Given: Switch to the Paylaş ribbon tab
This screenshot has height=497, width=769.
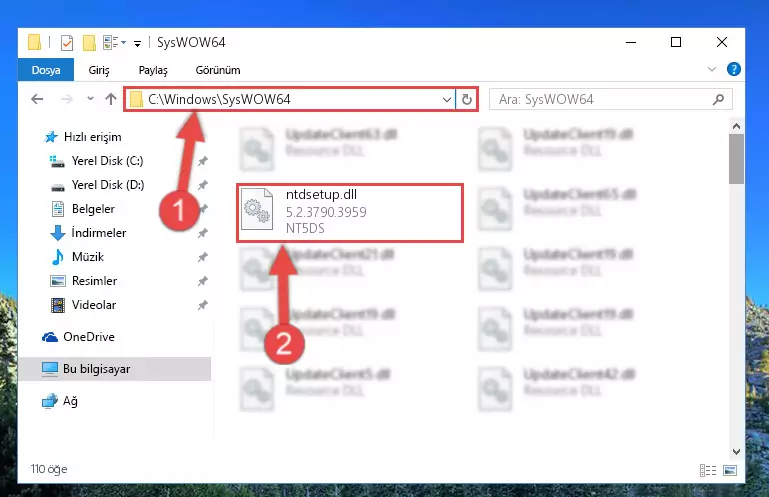Looking at the screenshot, I should point(153,70).
